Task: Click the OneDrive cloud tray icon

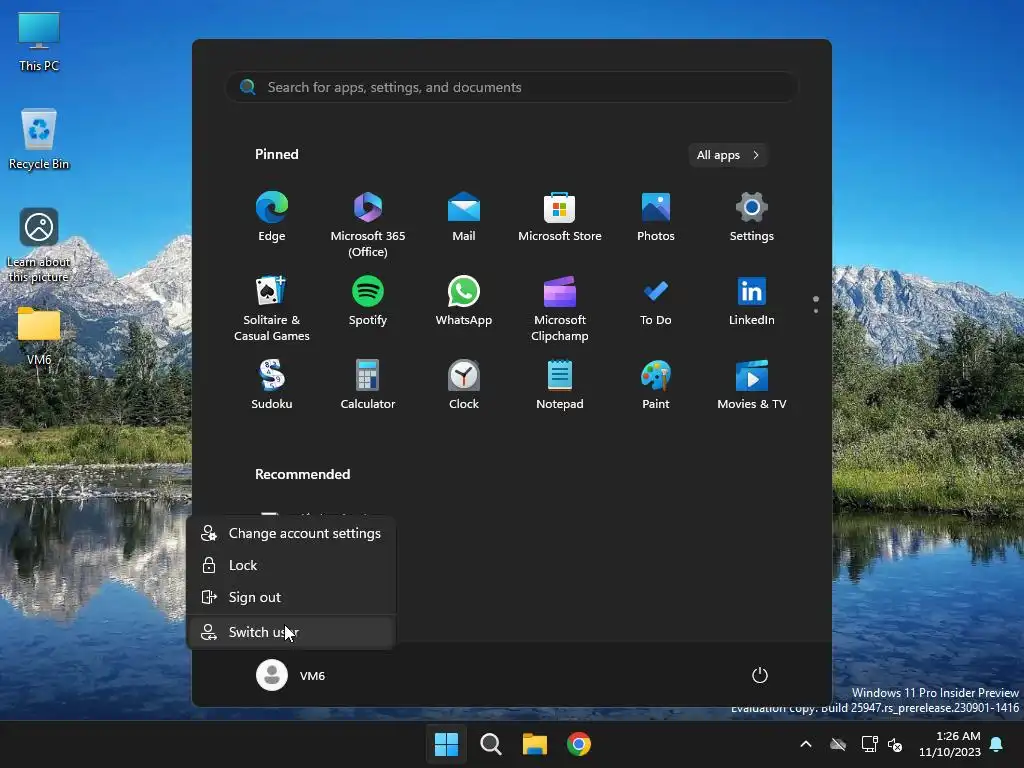Action: pos(838,744)
